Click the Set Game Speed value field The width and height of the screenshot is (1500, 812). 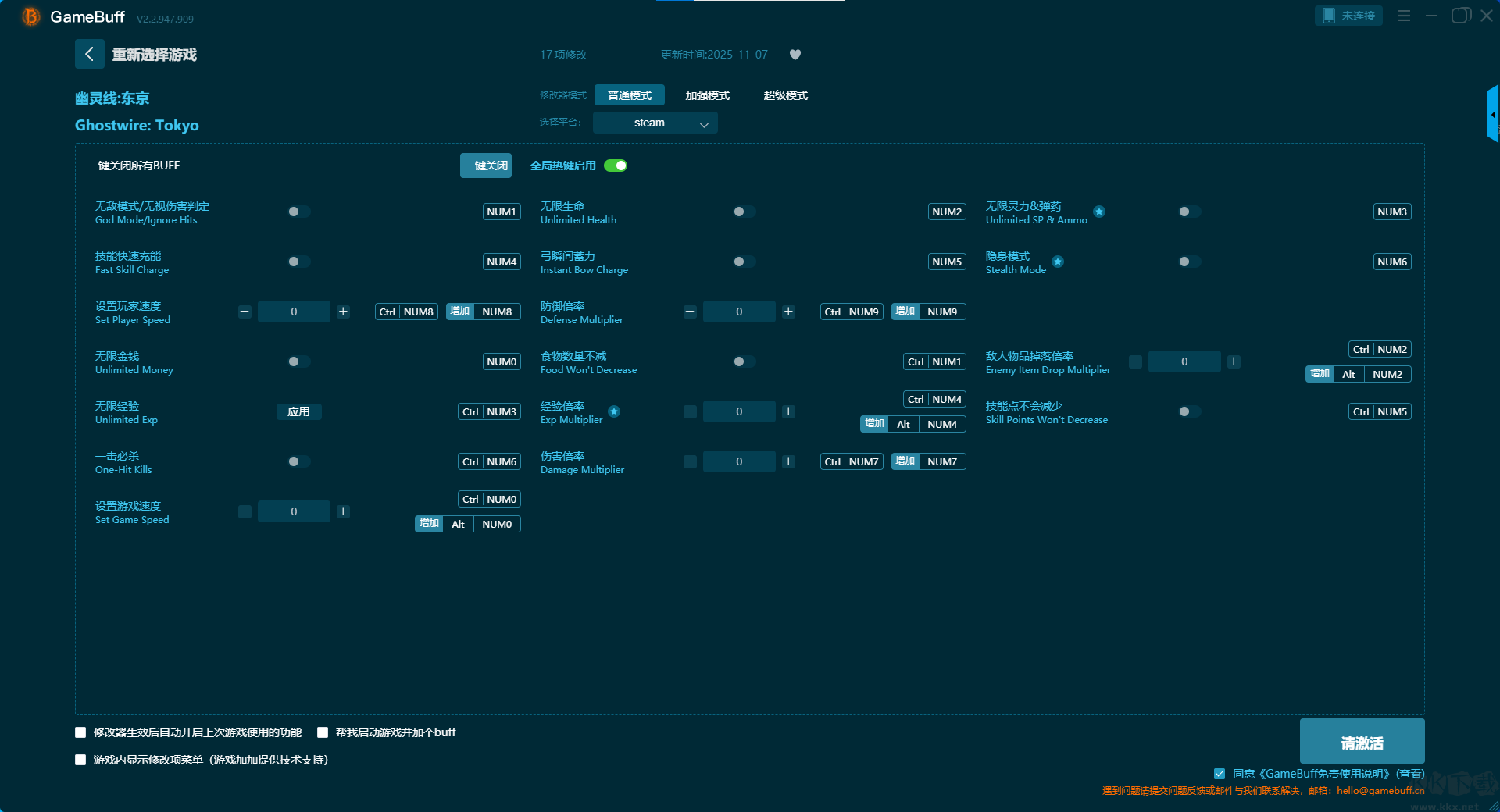[294, 511]
